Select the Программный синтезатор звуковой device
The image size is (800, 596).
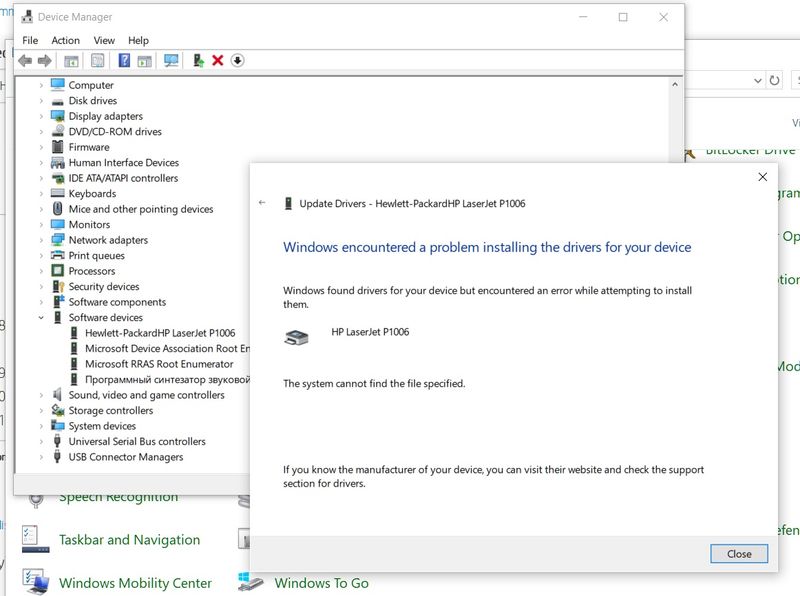tap(167, 380)
